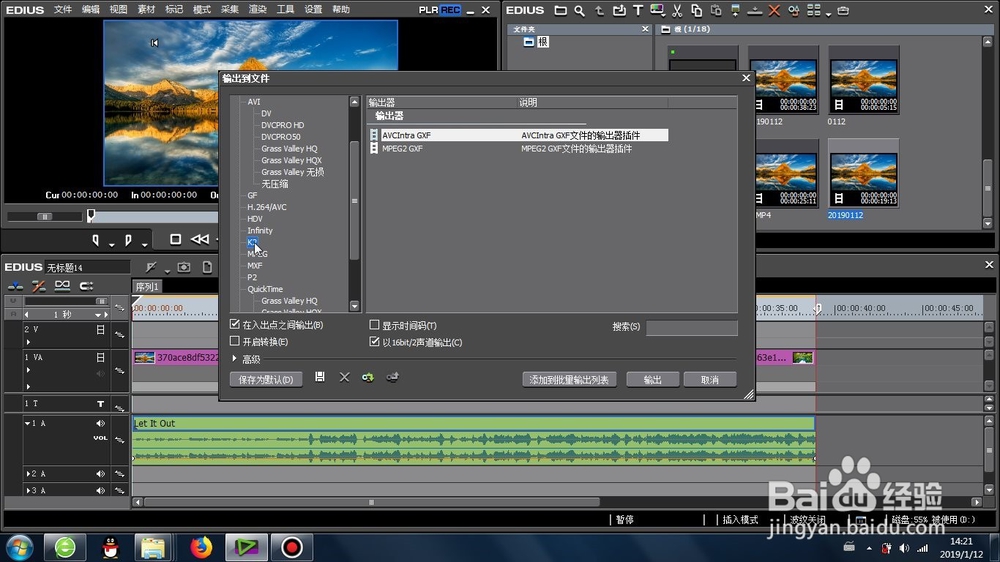Mute the 1 A audio track
Viewport: 1000px width, 562px height.
[100, 423]
